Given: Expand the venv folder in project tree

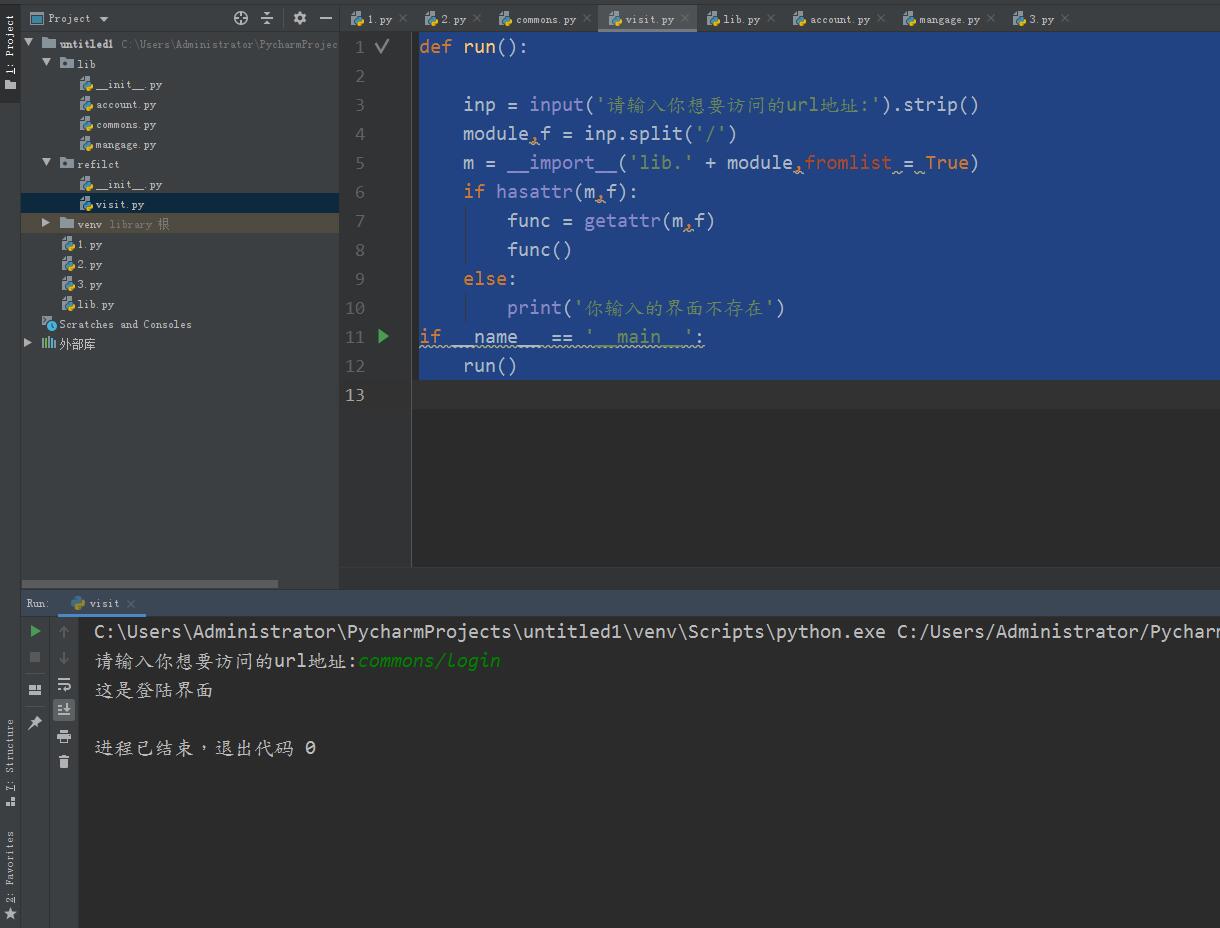Looking at the screenshot, I should [x=46, y=224].
